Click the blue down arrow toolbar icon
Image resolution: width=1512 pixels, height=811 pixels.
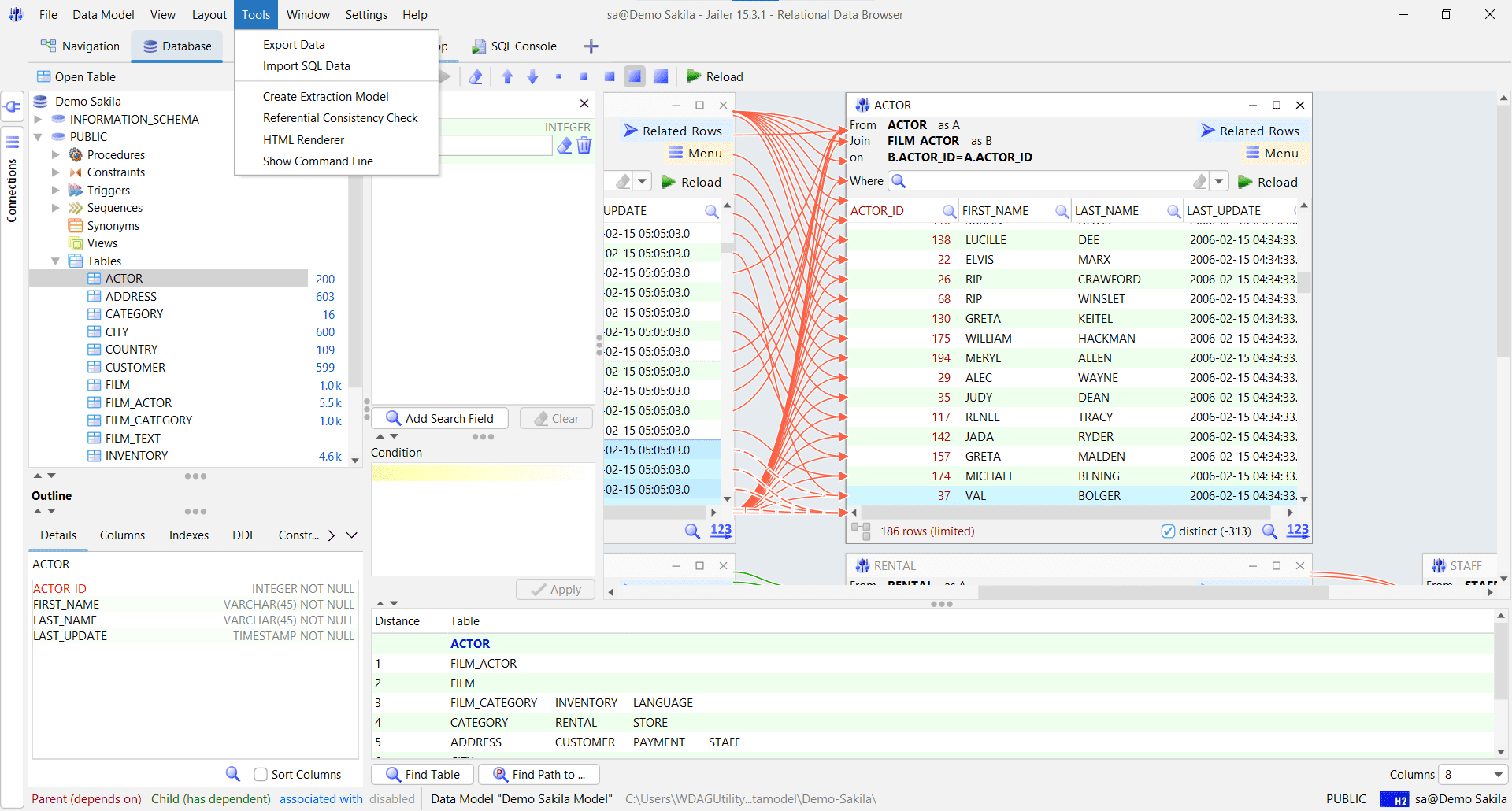pyautogui.click(x=532, y=76)
